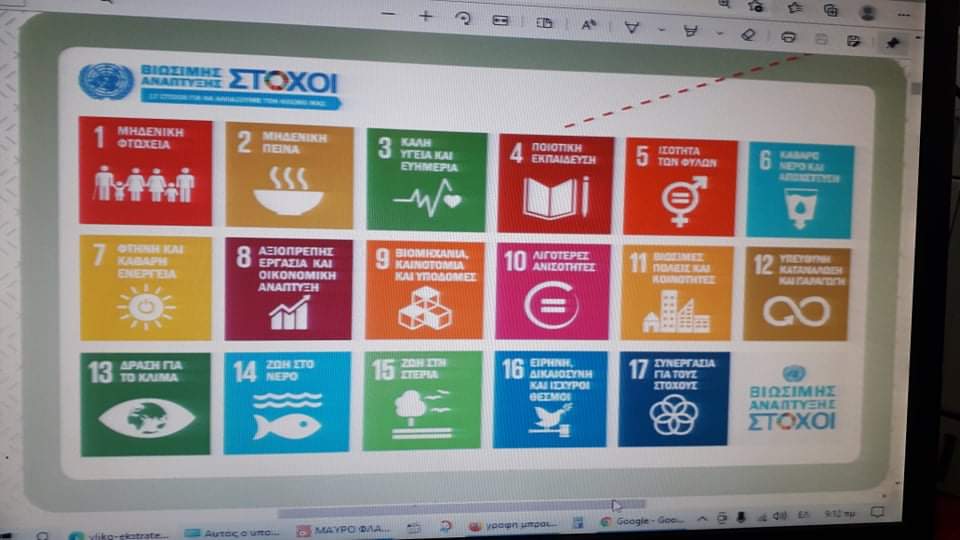Click the print icon
The height and width of the screenshot is (540, 960).
point(788,37)
